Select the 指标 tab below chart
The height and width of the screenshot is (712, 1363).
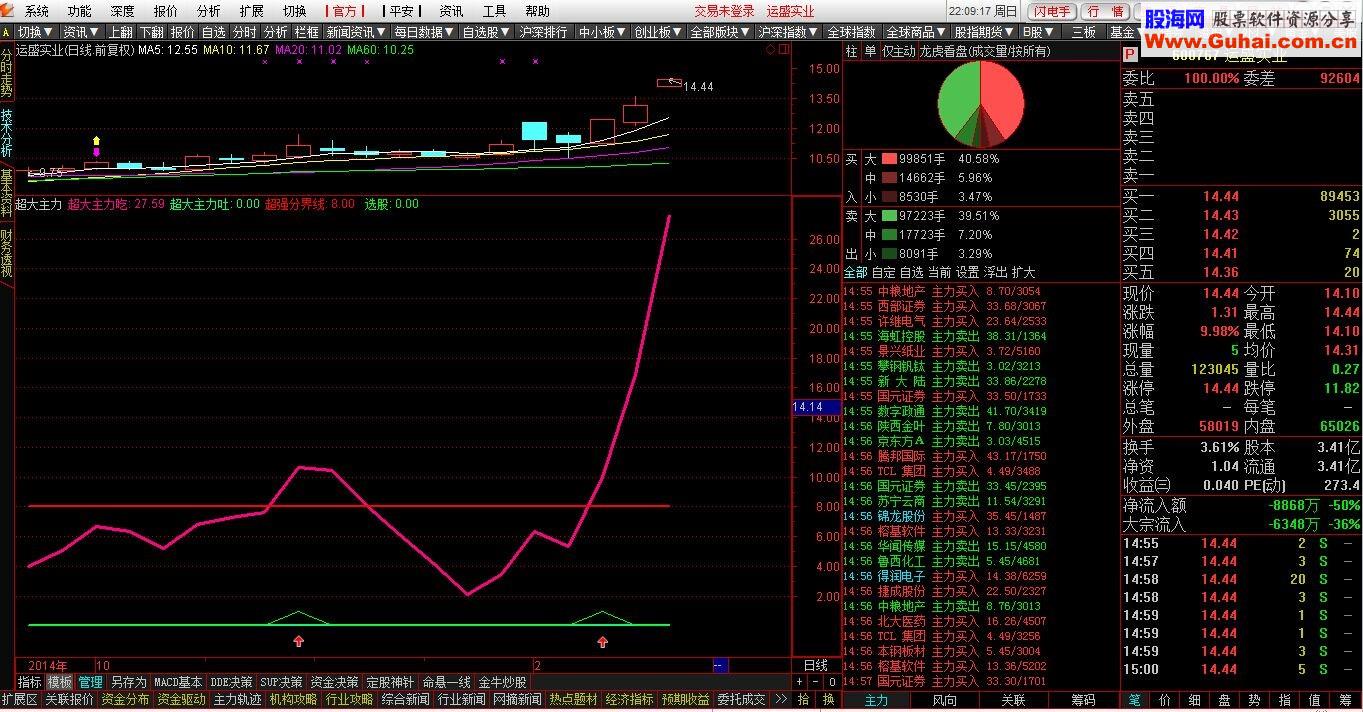(30, 682)
